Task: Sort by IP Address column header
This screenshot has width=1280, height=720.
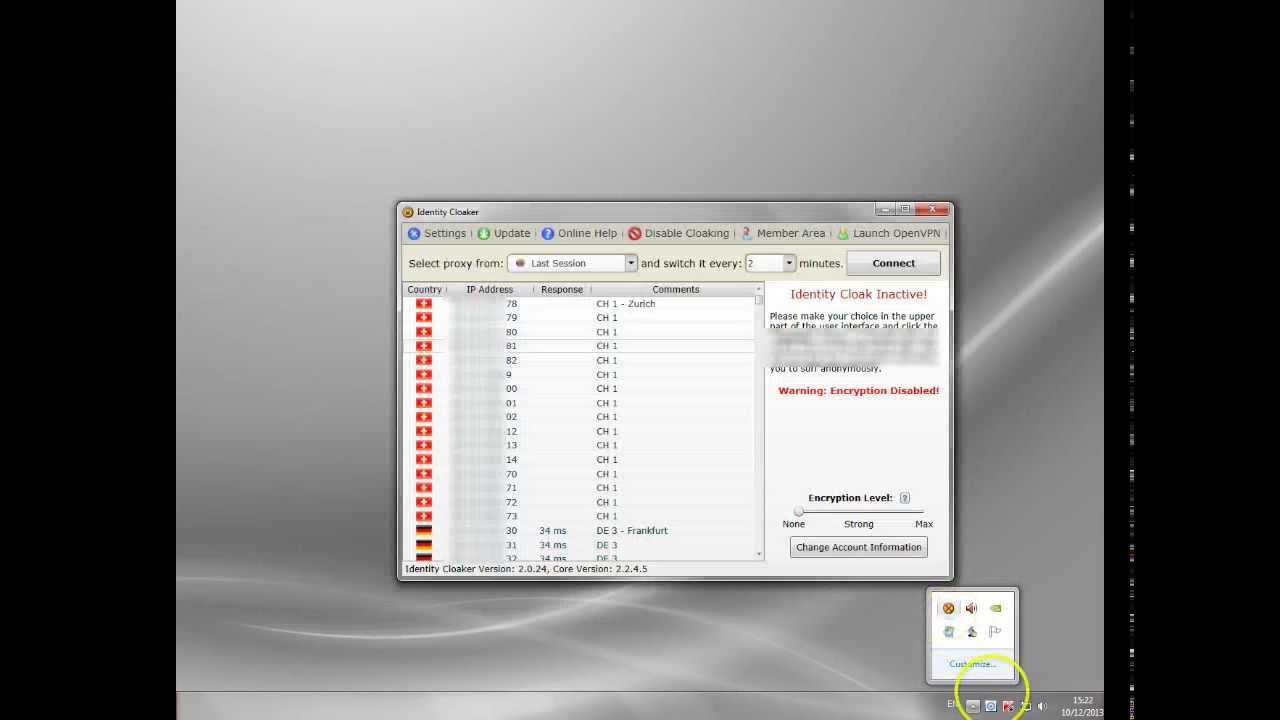Action: point(489,289)
